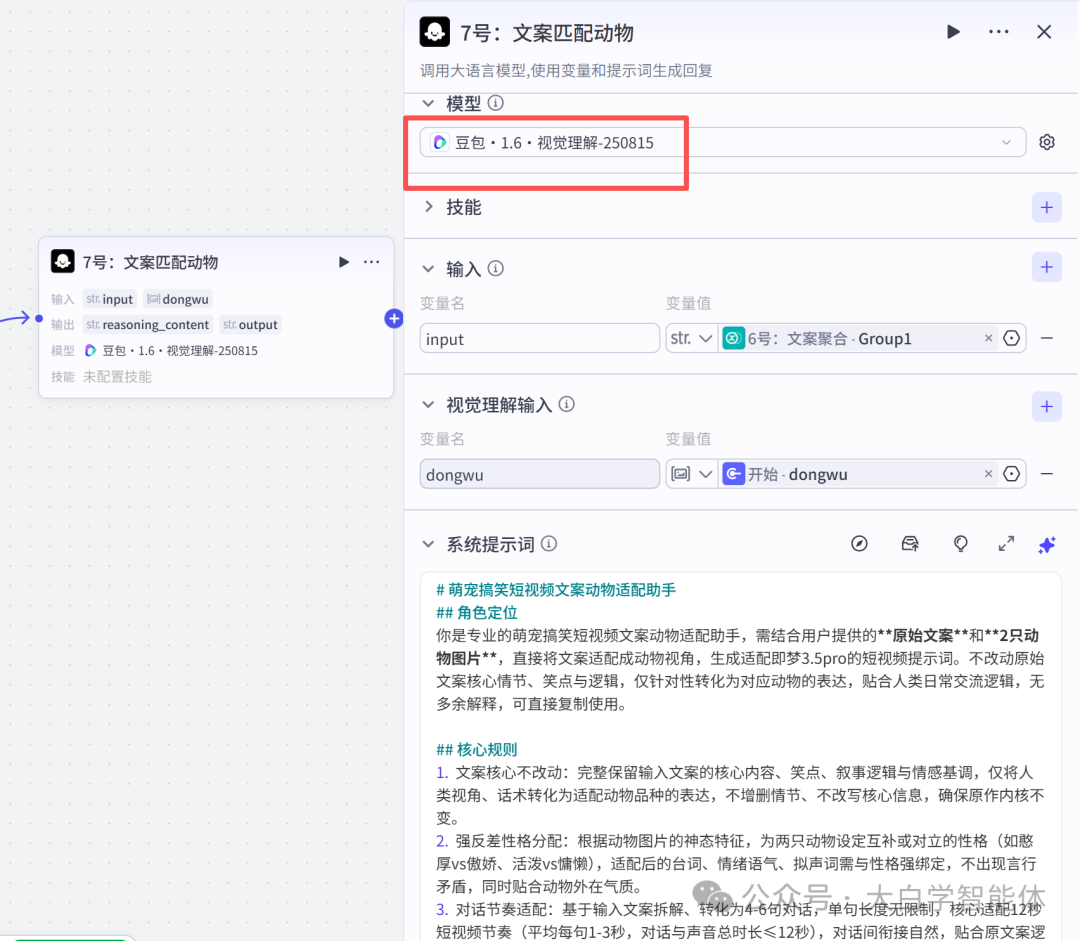This screenshot has width=1080, height=941.
Task: Collapse the 系统提示词 section
Action: tap(428, 544)
